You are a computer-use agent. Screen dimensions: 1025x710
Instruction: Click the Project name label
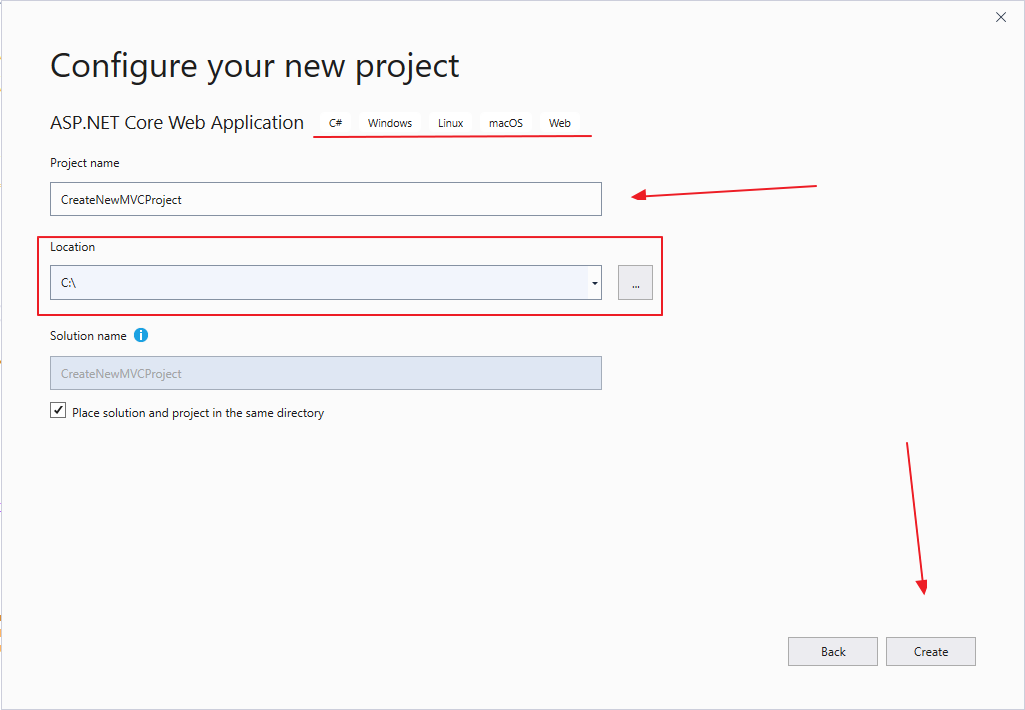click(85, 163)
